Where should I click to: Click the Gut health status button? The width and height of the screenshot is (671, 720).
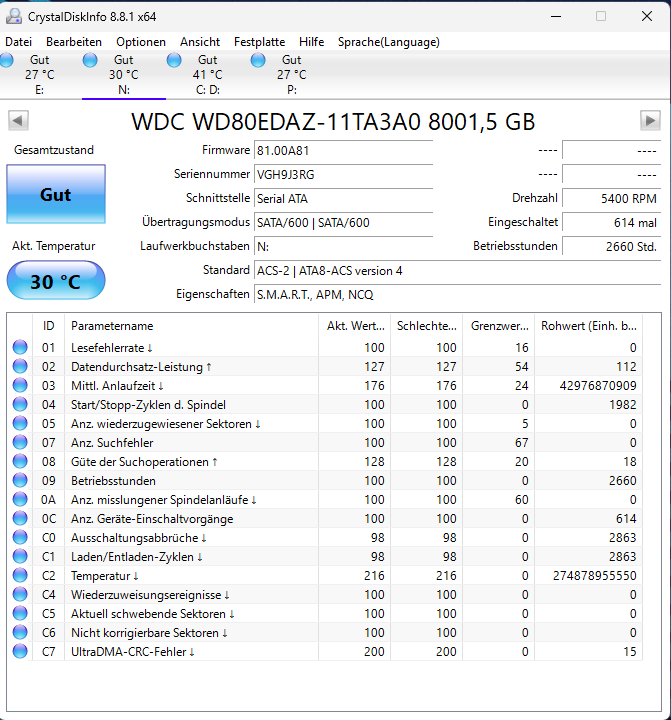pyautogui.click(x=56, y=194)
